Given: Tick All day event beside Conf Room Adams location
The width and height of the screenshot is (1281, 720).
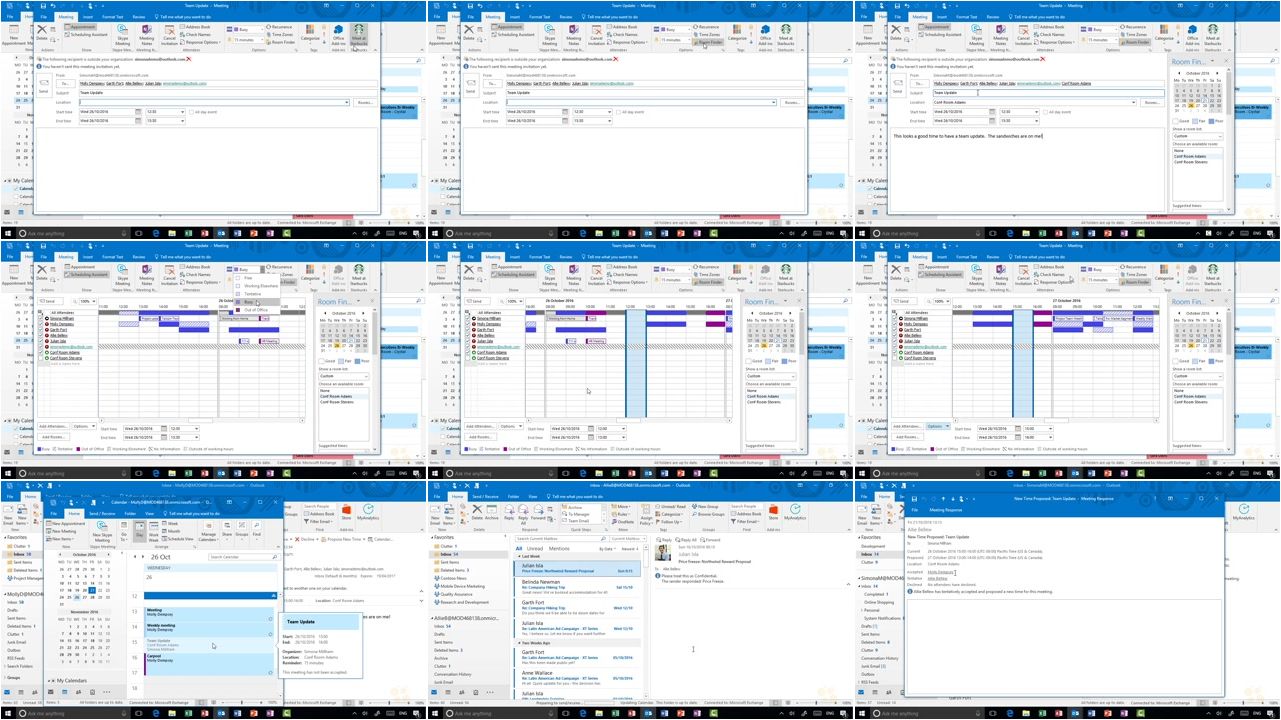Looking at the screenshot, I should (x=1045, y=112).
